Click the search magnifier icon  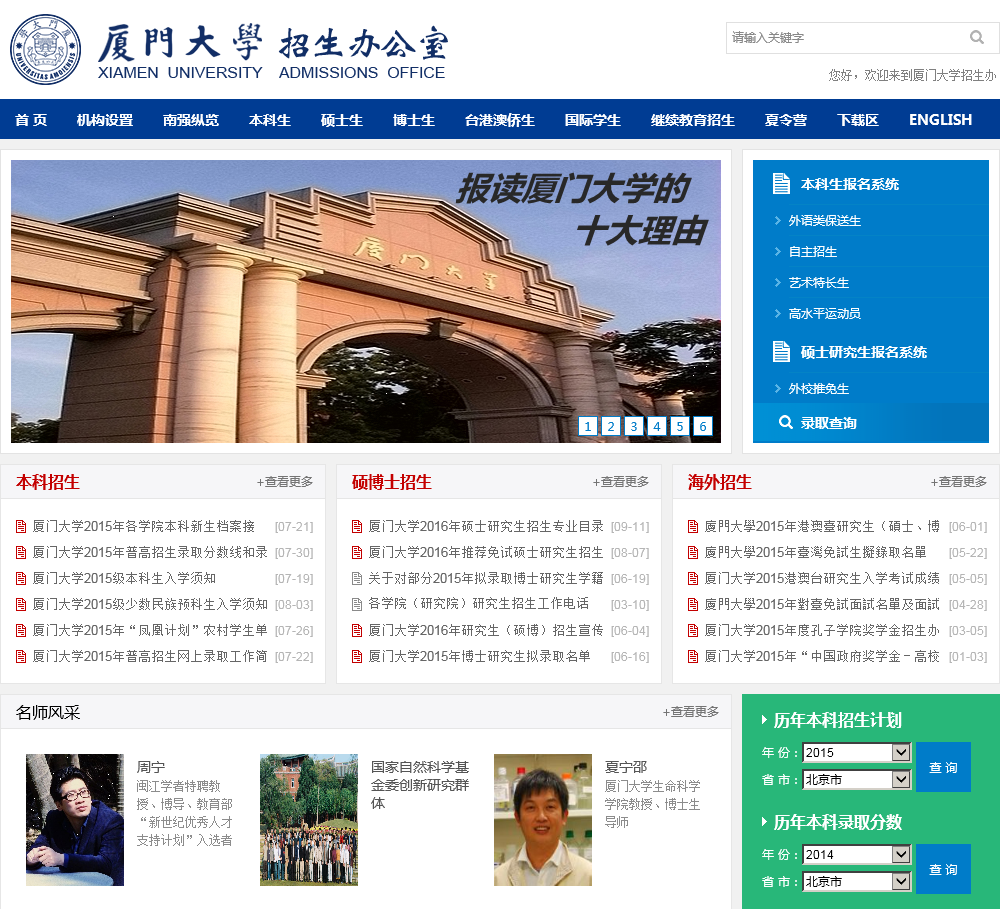[976, 38]
